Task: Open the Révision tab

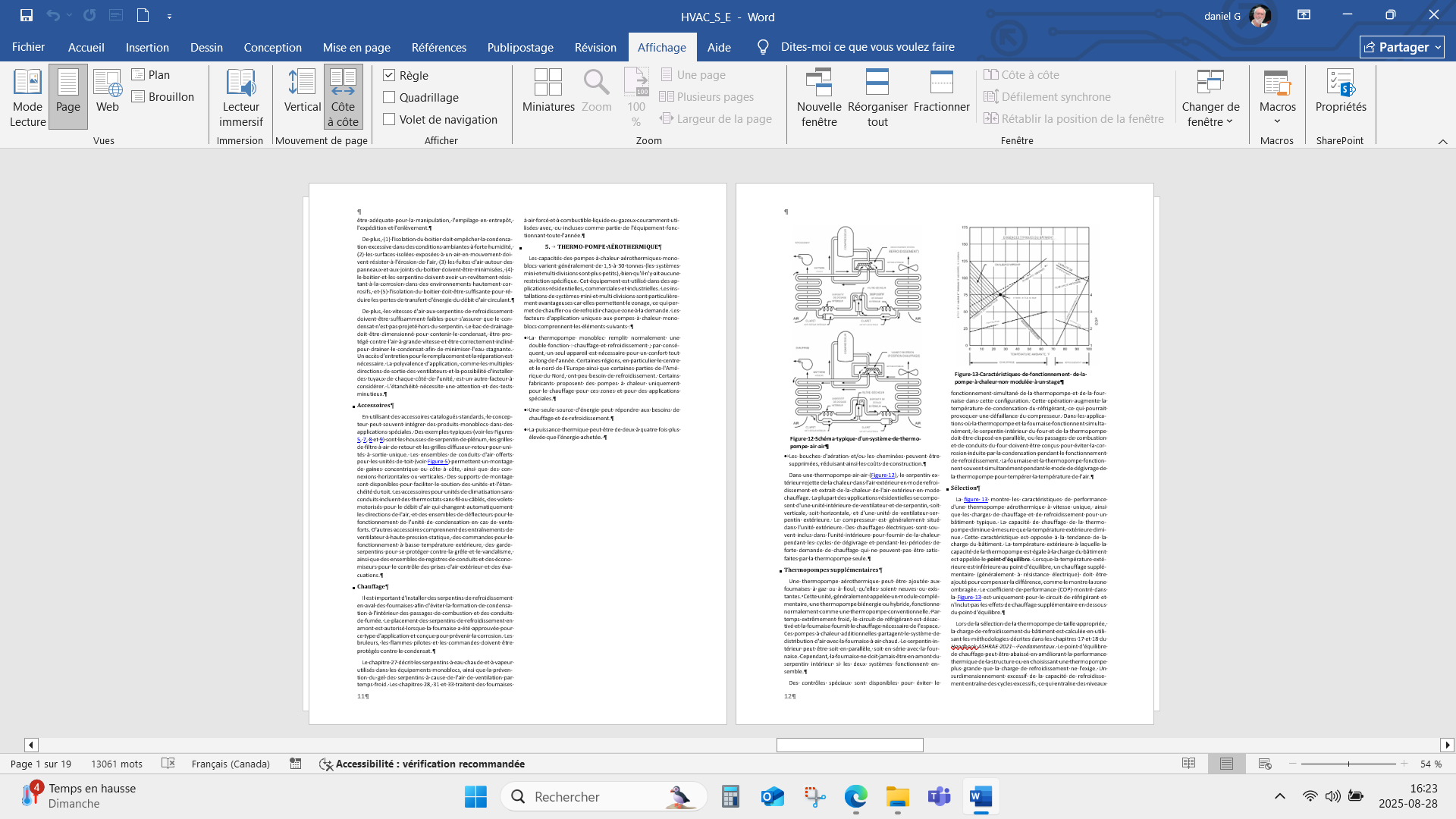Action: 595,47
